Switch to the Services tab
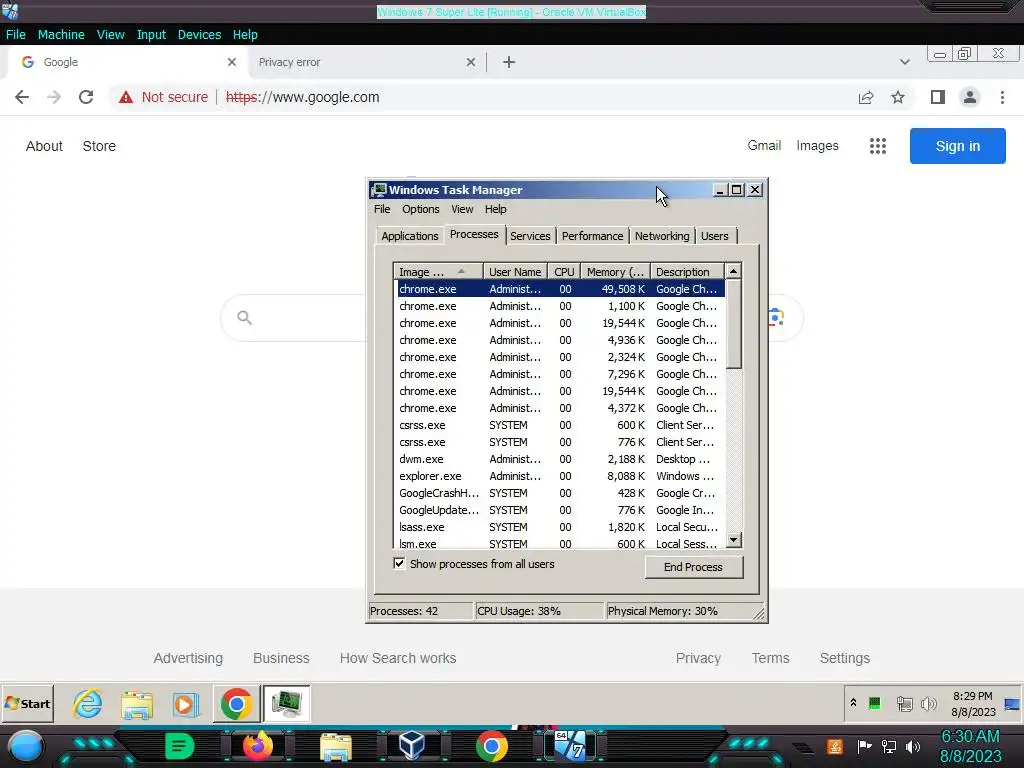 click(530, 236)
